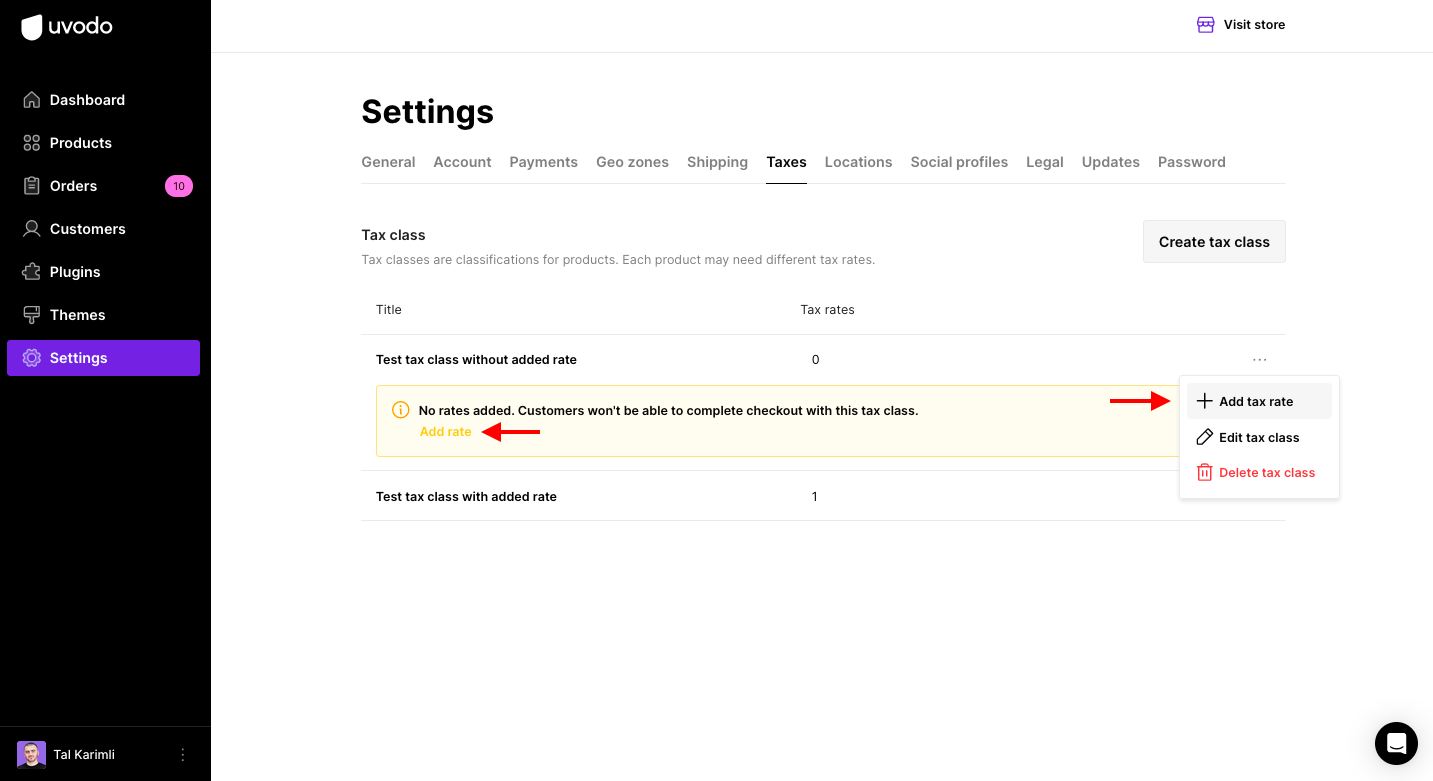Select Delete tax class in the menu
1433x781 pixels.
tap(1266, 473)
